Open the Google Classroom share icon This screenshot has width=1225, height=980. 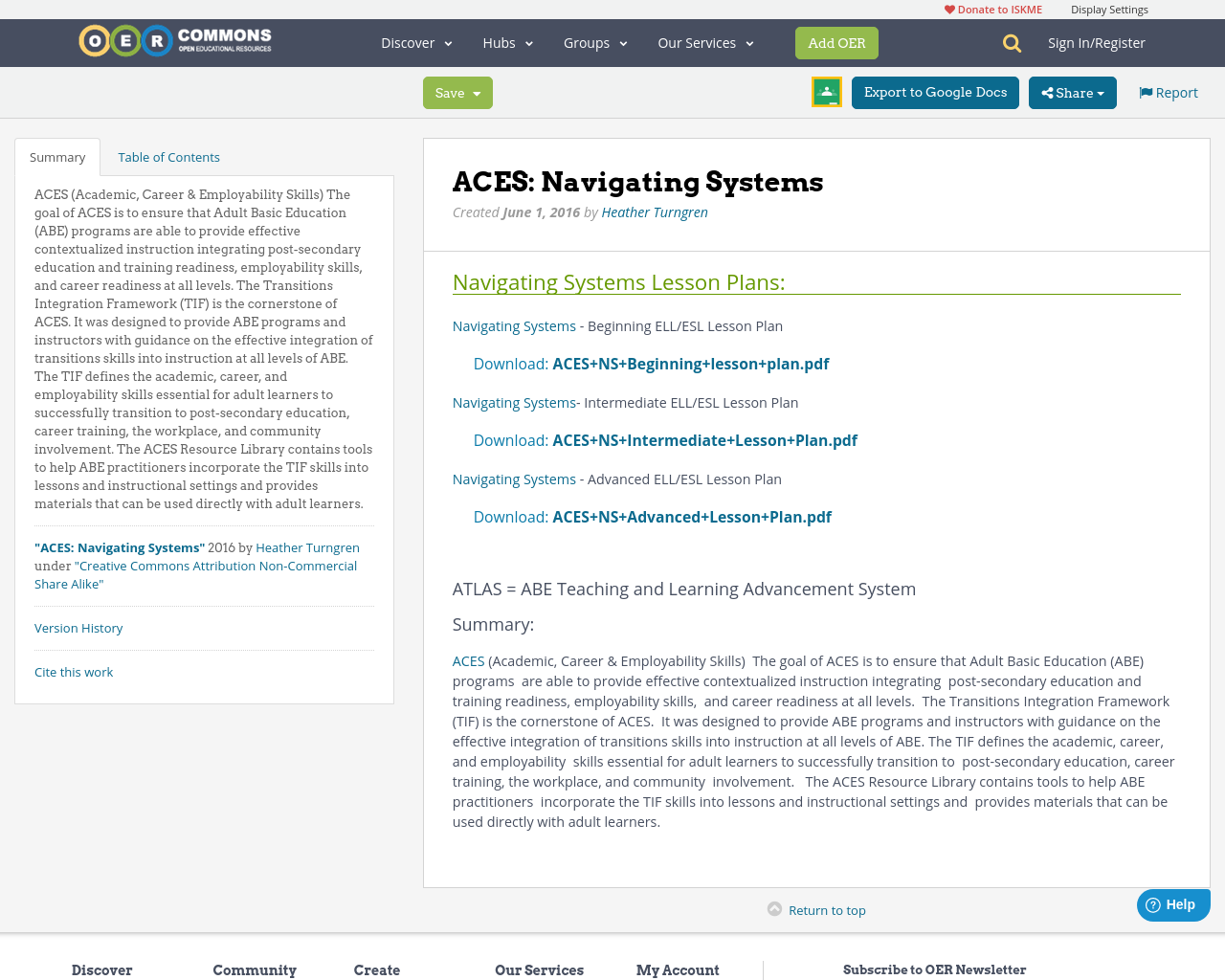coord(825,90)
